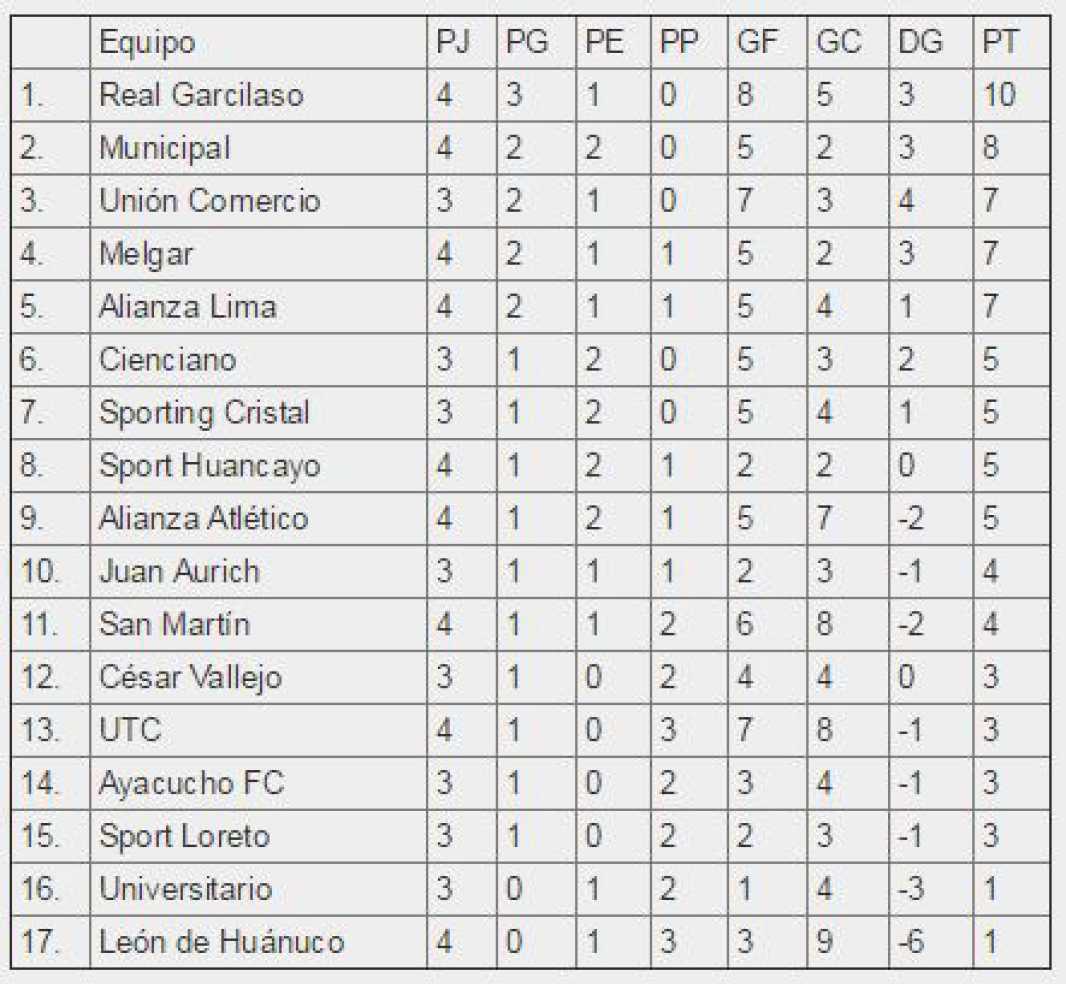Click the PT column header
This screenshot has height=984, width=1066.
tap(1001, 43)
